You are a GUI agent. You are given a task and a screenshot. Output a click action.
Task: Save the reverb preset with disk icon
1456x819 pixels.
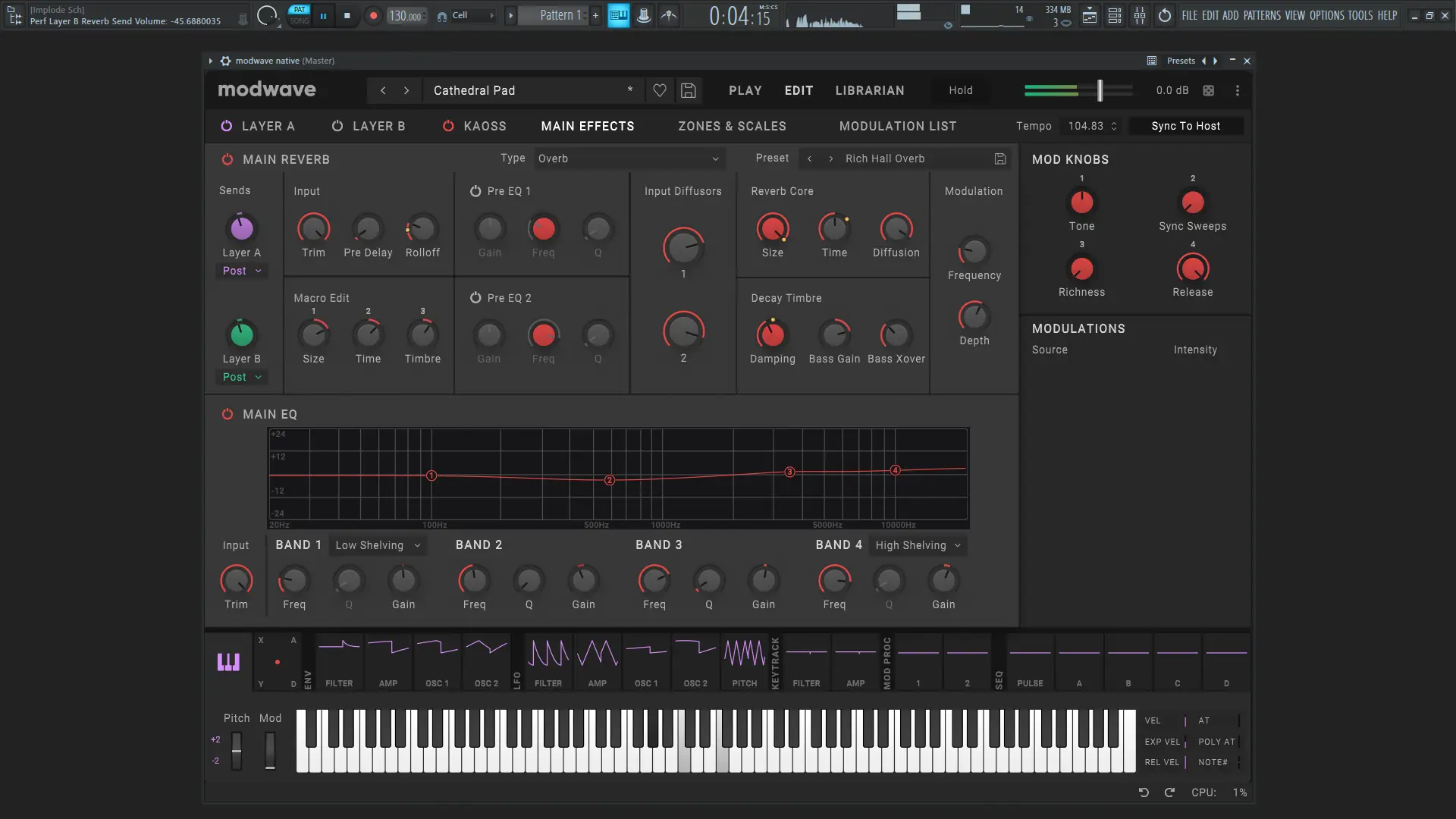(x=1000, y=158)
